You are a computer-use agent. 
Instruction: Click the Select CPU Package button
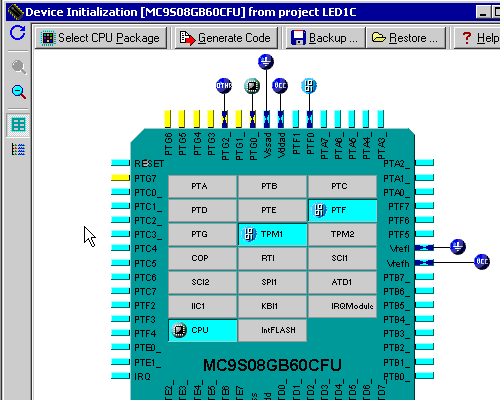click(x=101, y=38)
